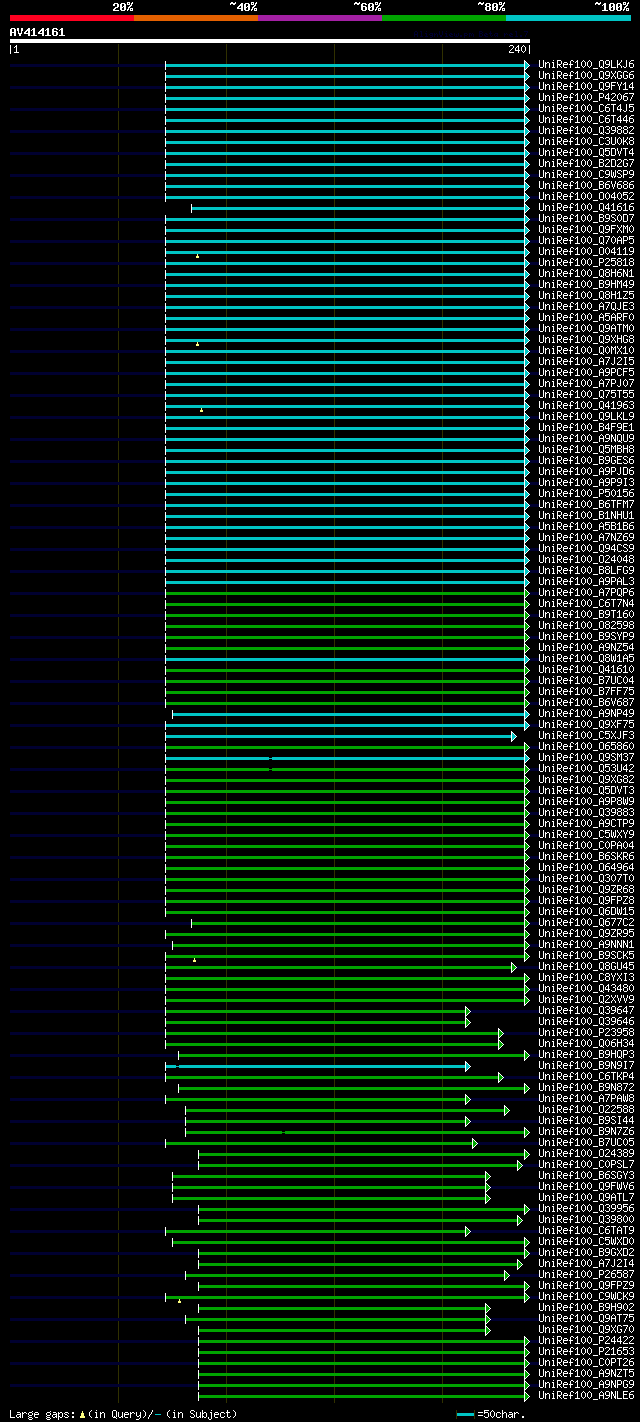Select the UniRef100_P24422 label
Screen dimensions: 640x1422
[x=586, y=1340]
